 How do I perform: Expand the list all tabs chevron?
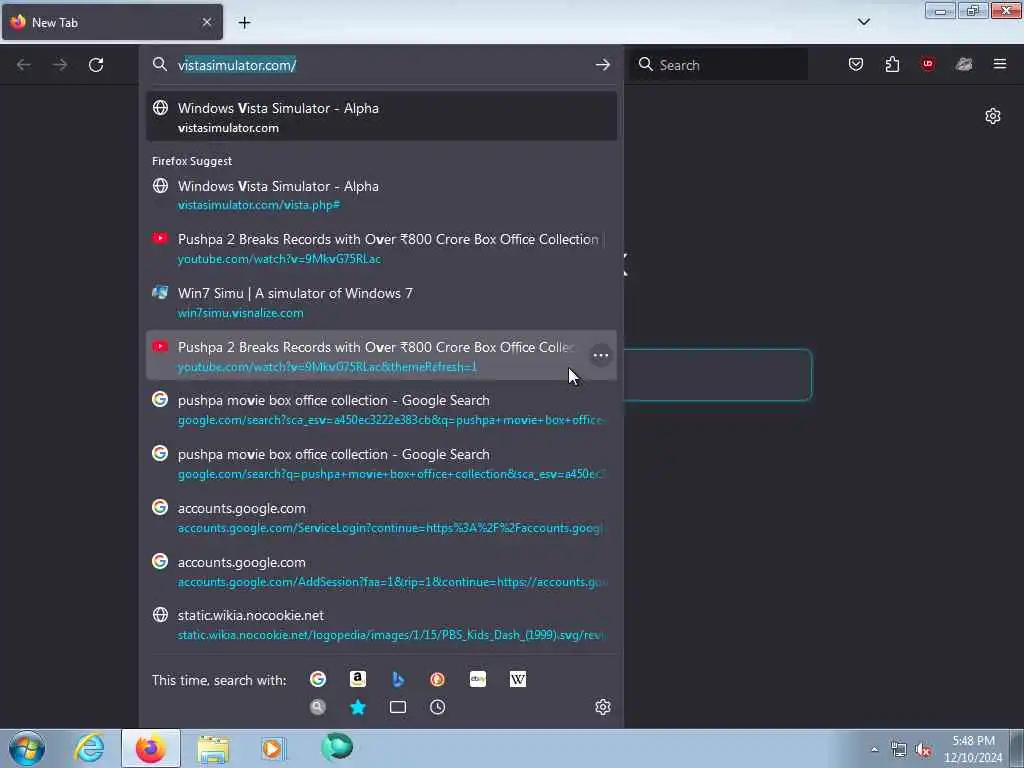click(x=863, y=22)
